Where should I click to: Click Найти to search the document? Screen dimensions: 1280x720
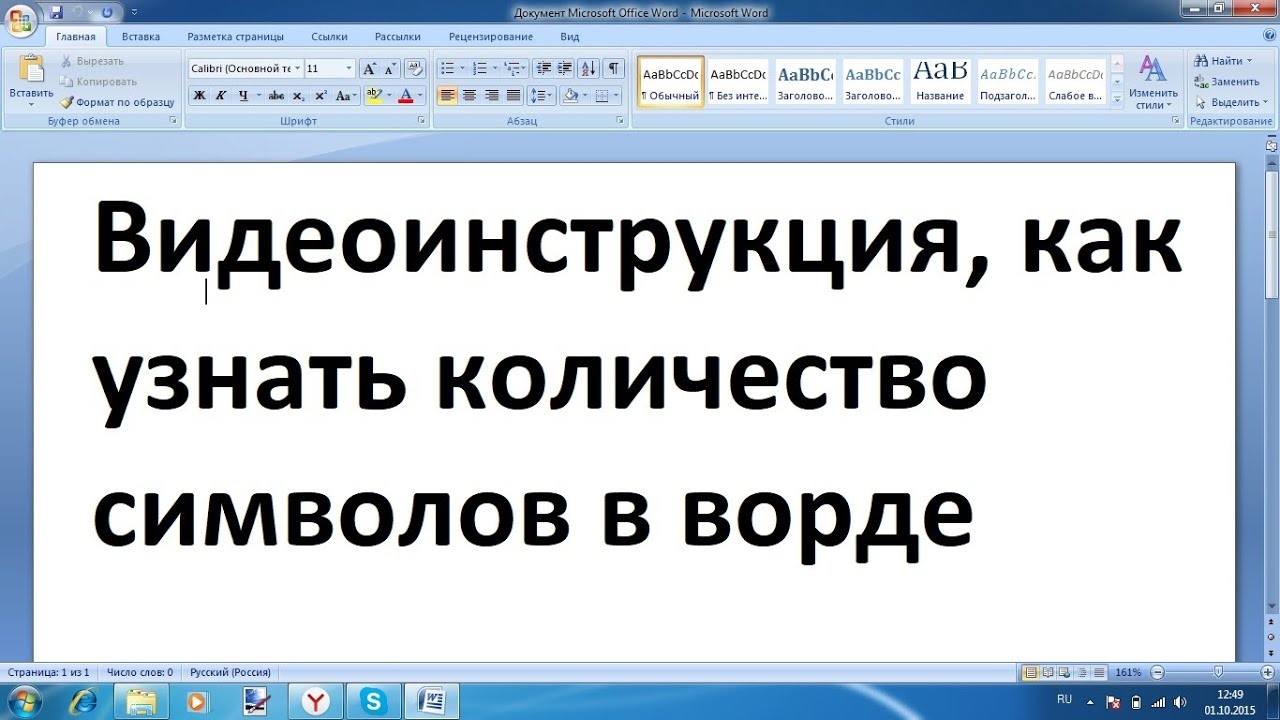coord(1222,61)
